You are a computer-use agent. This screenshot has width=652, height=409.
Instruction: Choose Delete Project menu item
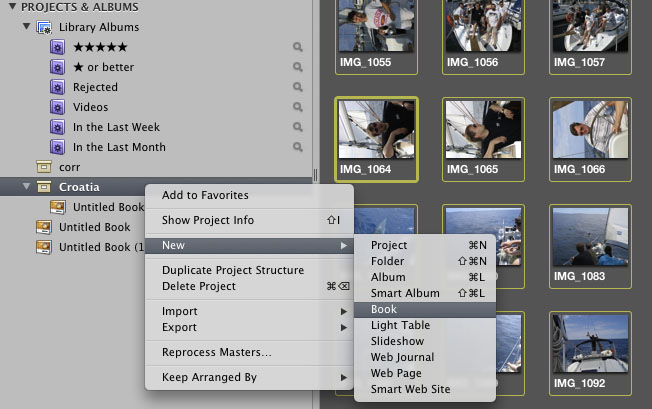click(249, 286)
